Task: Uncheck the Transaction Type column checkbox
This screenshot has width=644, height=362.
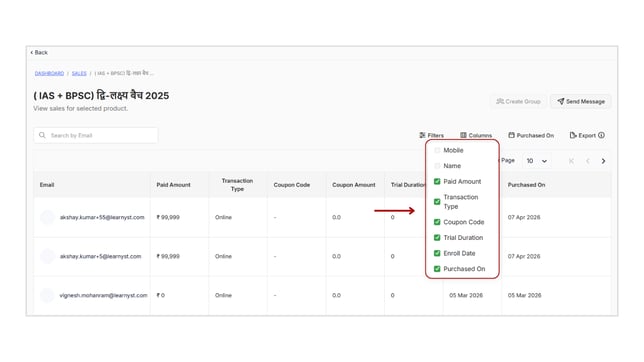Action: click(437, 202)
